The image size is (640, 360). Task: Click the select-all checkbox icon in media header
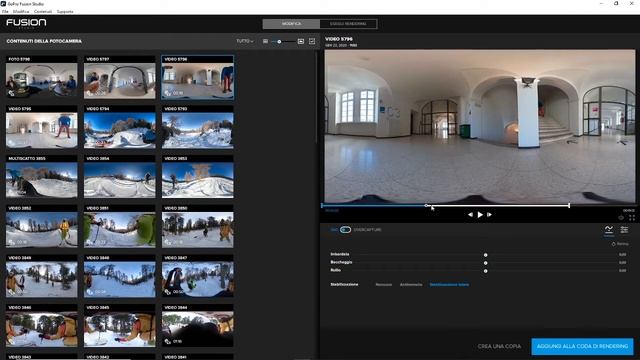[312, 41]
